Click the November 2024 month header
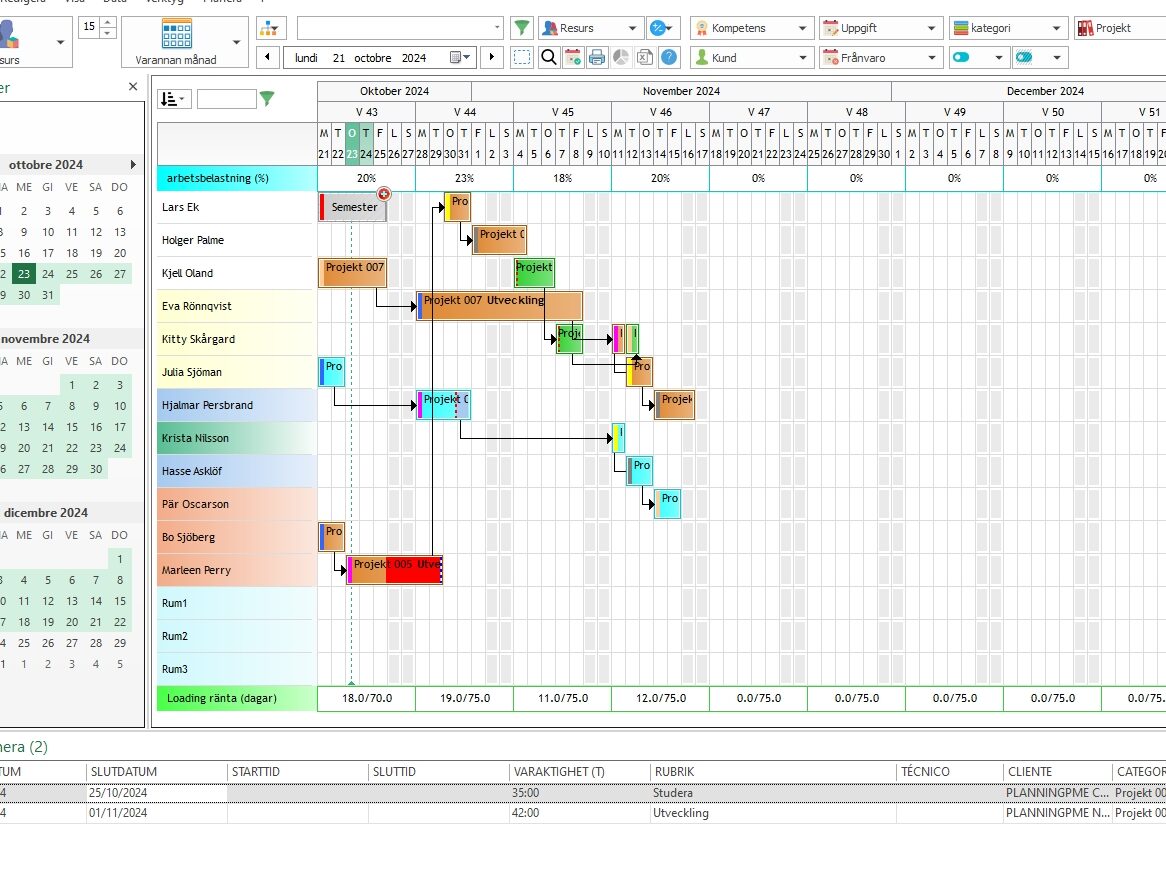The image size is (1166, 892). click(x=681, y=91)
